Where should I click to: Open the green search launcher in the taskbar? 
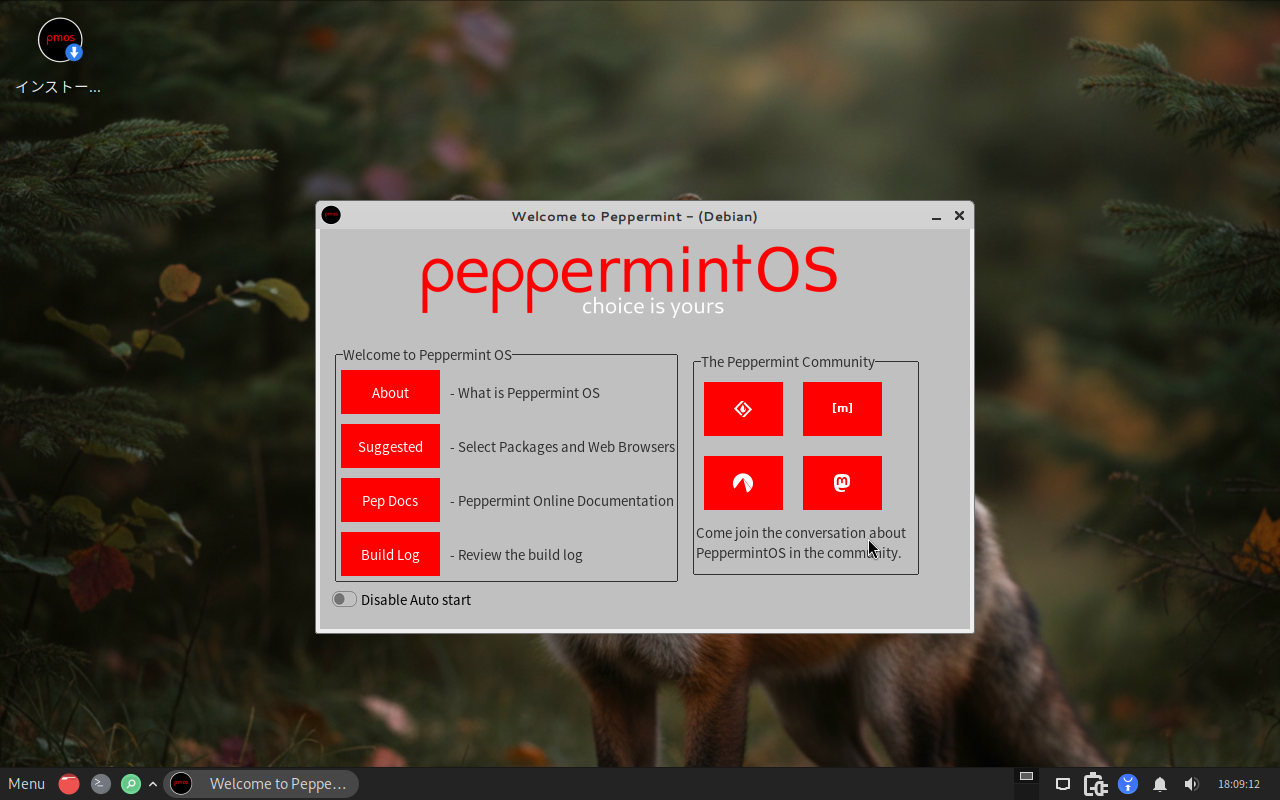coord(131,784)
